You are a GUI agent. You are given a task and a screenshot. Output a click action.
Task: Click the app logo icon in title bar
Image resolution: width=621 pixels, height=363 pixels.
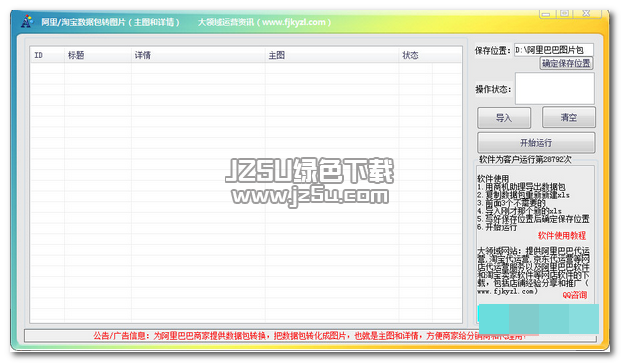[27, 21]
